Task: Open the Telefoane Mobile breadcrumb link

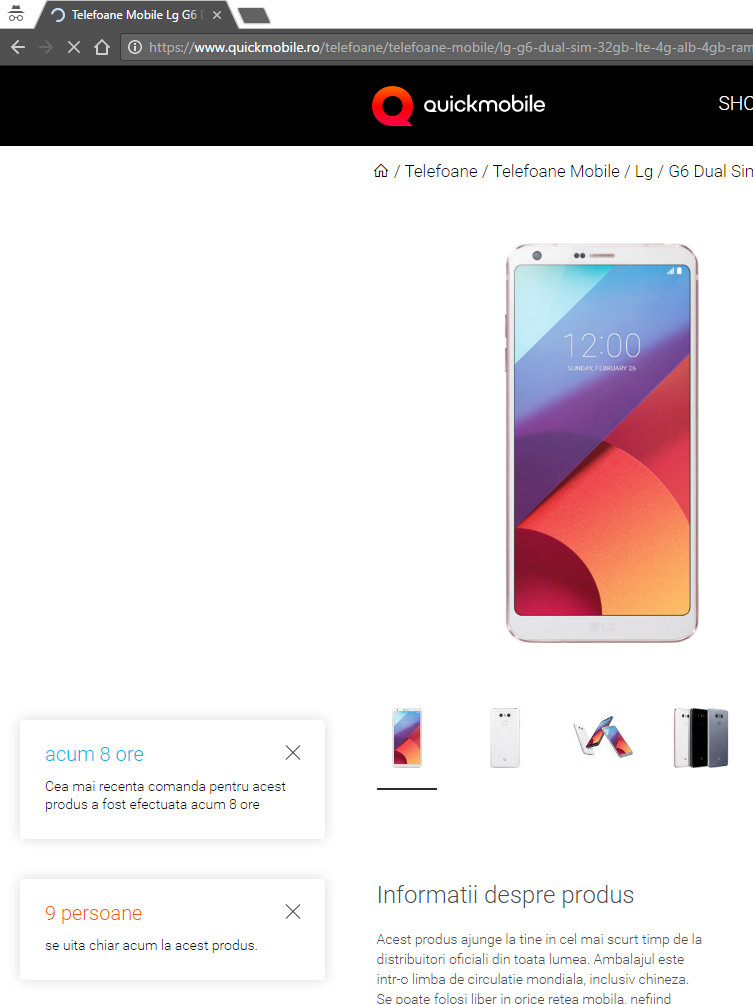Action: (556, 171)
